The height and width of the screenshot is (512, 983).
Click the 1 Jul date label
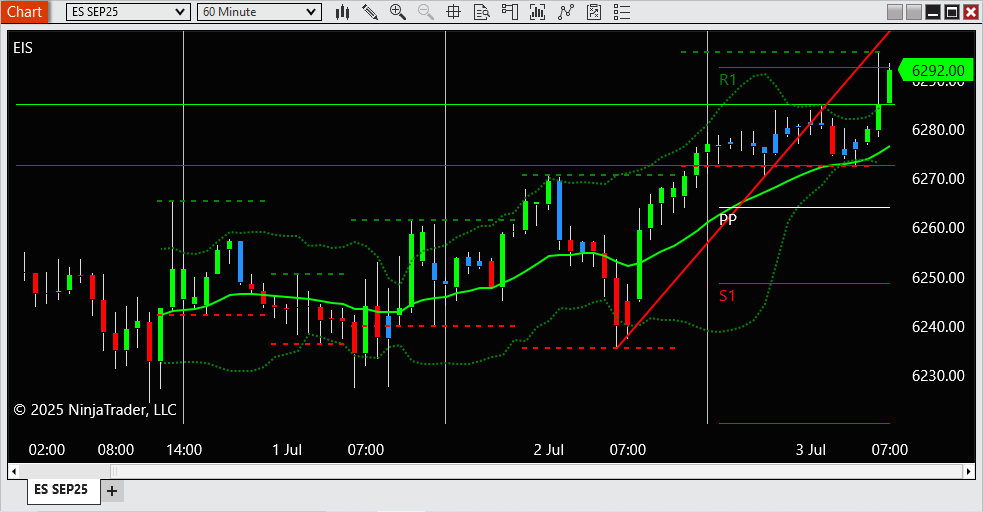(287, 449)
